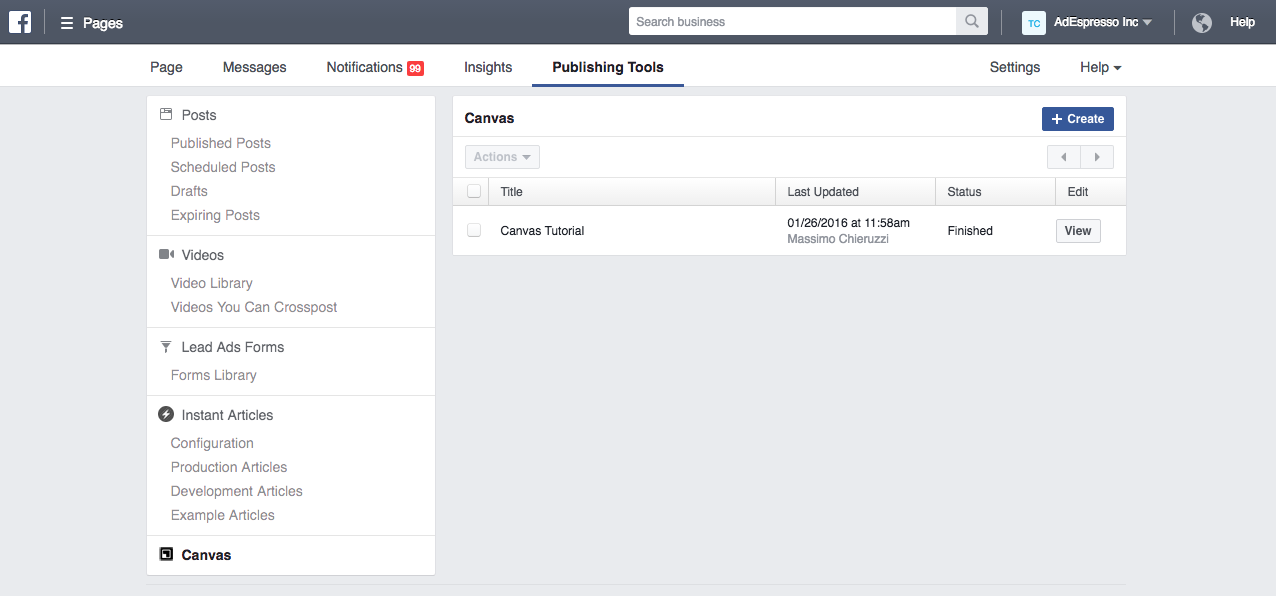Screen dimensions: 1276x596
Task: Click the Lead Ads Forms funnel icon
Action: point(166,347)
